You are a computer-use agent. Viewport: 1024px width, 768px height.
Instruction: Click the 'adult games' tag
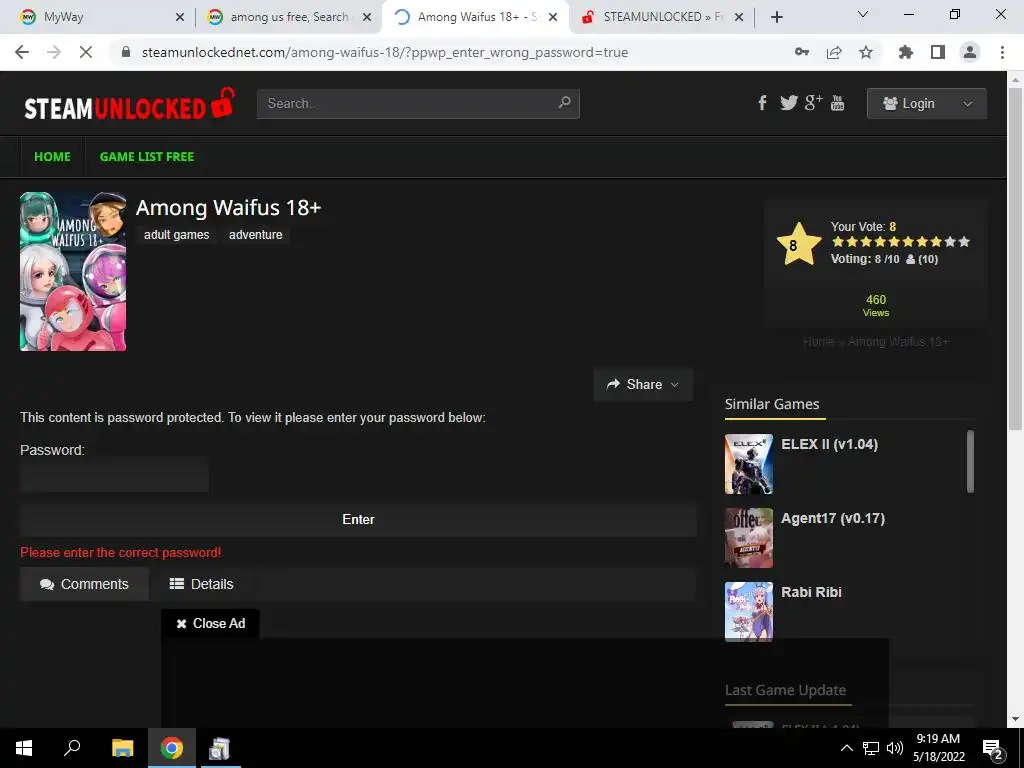pos(176,234)
